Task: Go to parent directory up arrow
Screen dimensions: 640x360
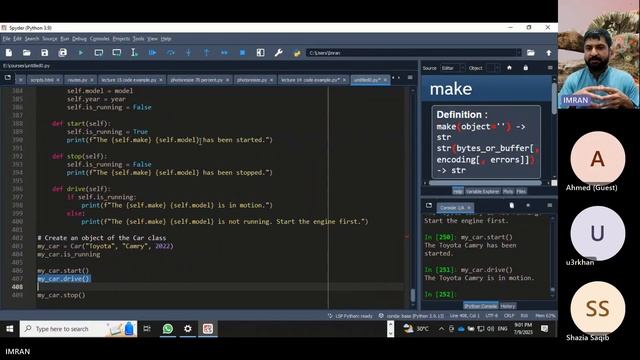Action: (549, 53)
